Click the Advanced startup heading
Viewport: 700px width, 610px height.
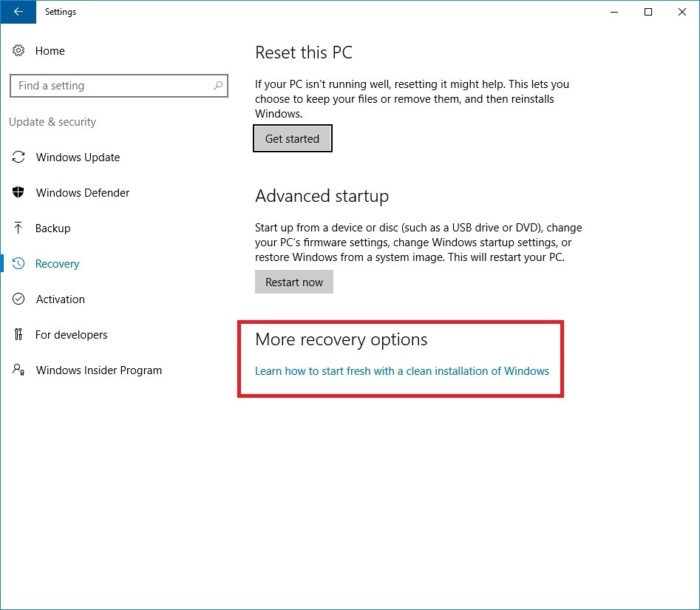tap(322, 196)
